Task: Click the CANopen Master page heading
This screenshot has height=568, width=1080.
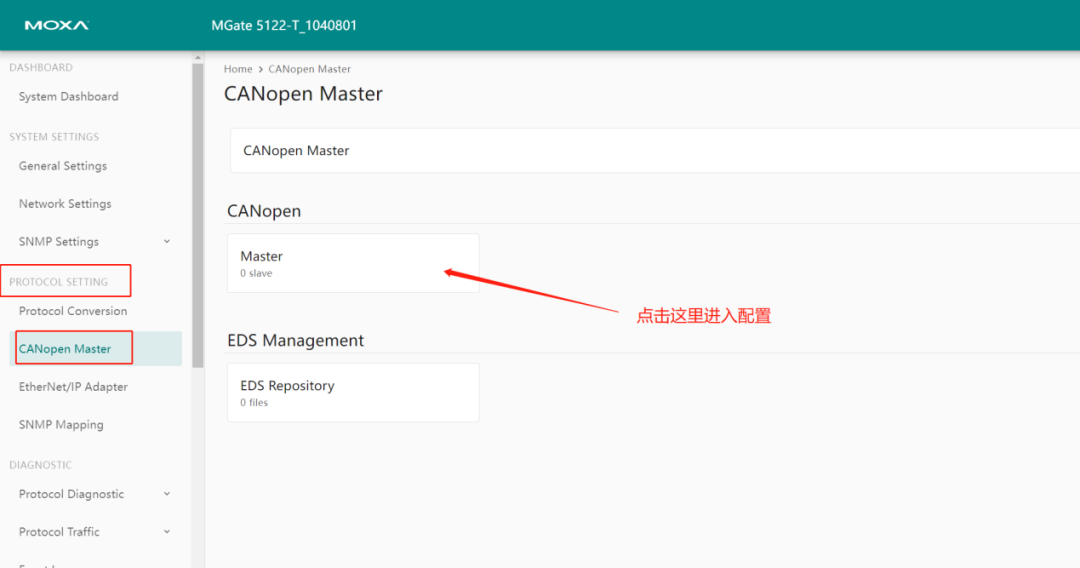Action: [303, 94]
